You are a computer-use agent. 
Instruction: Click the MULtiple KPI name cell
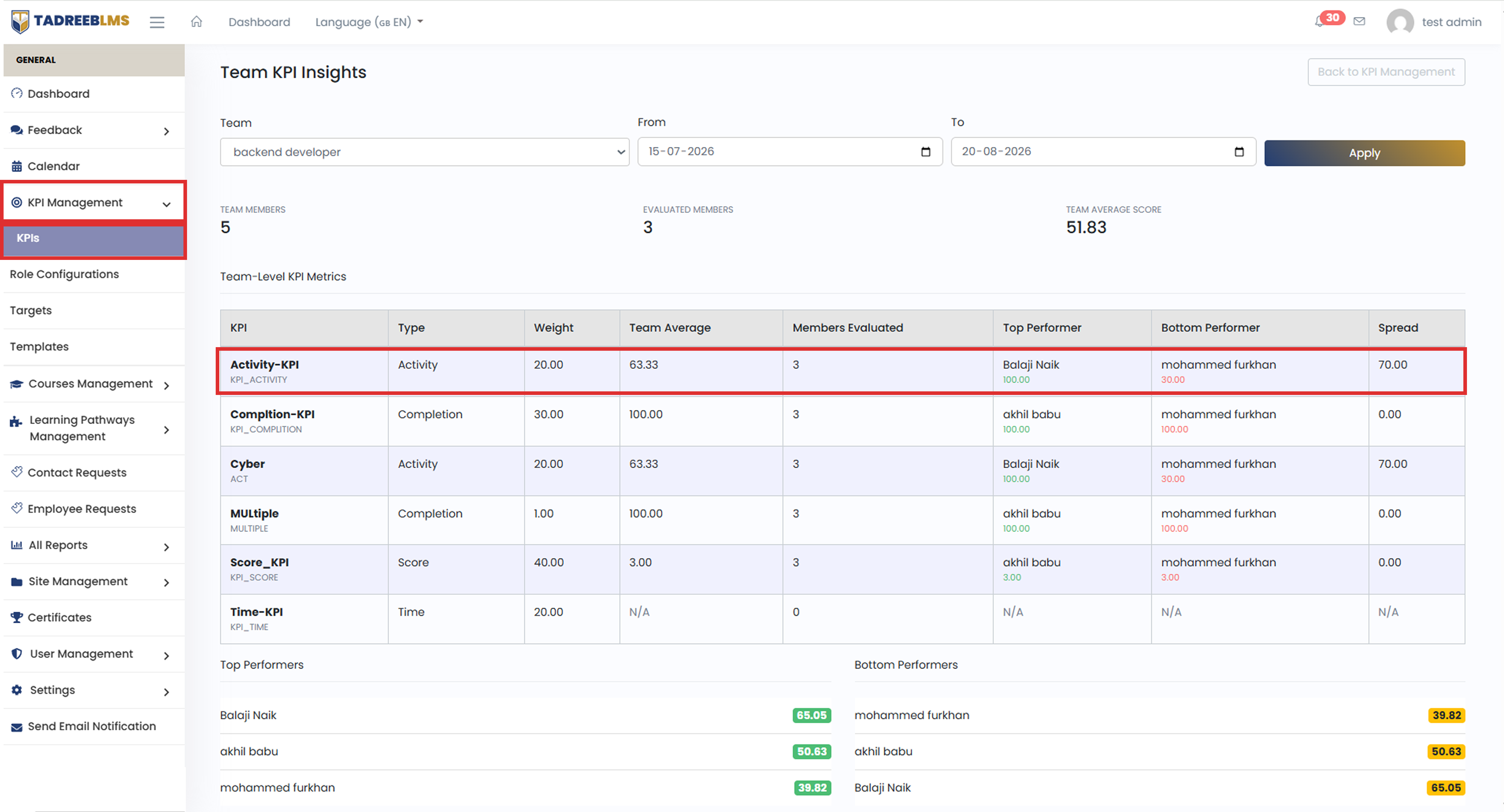[x=304, y=520]
